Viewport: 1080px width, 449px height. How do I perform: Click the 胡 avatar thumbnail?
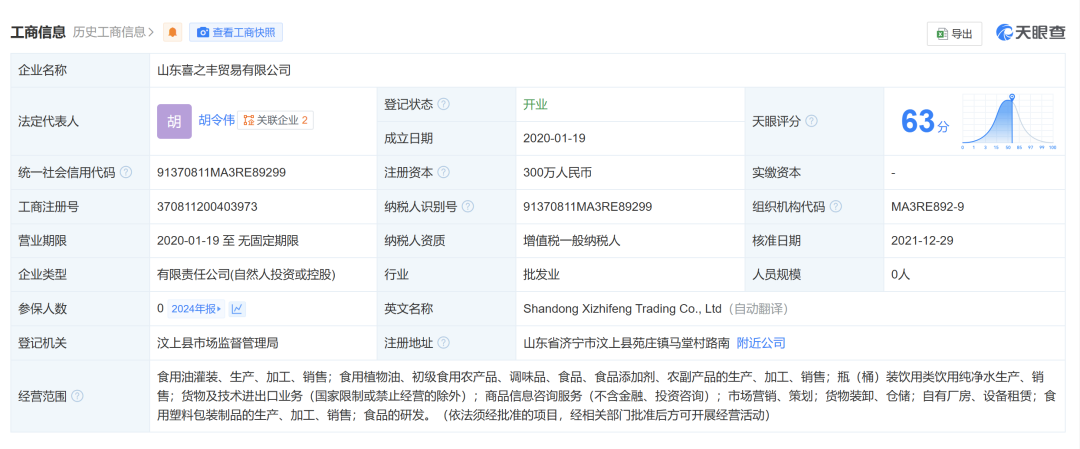[x=174, y=121]
